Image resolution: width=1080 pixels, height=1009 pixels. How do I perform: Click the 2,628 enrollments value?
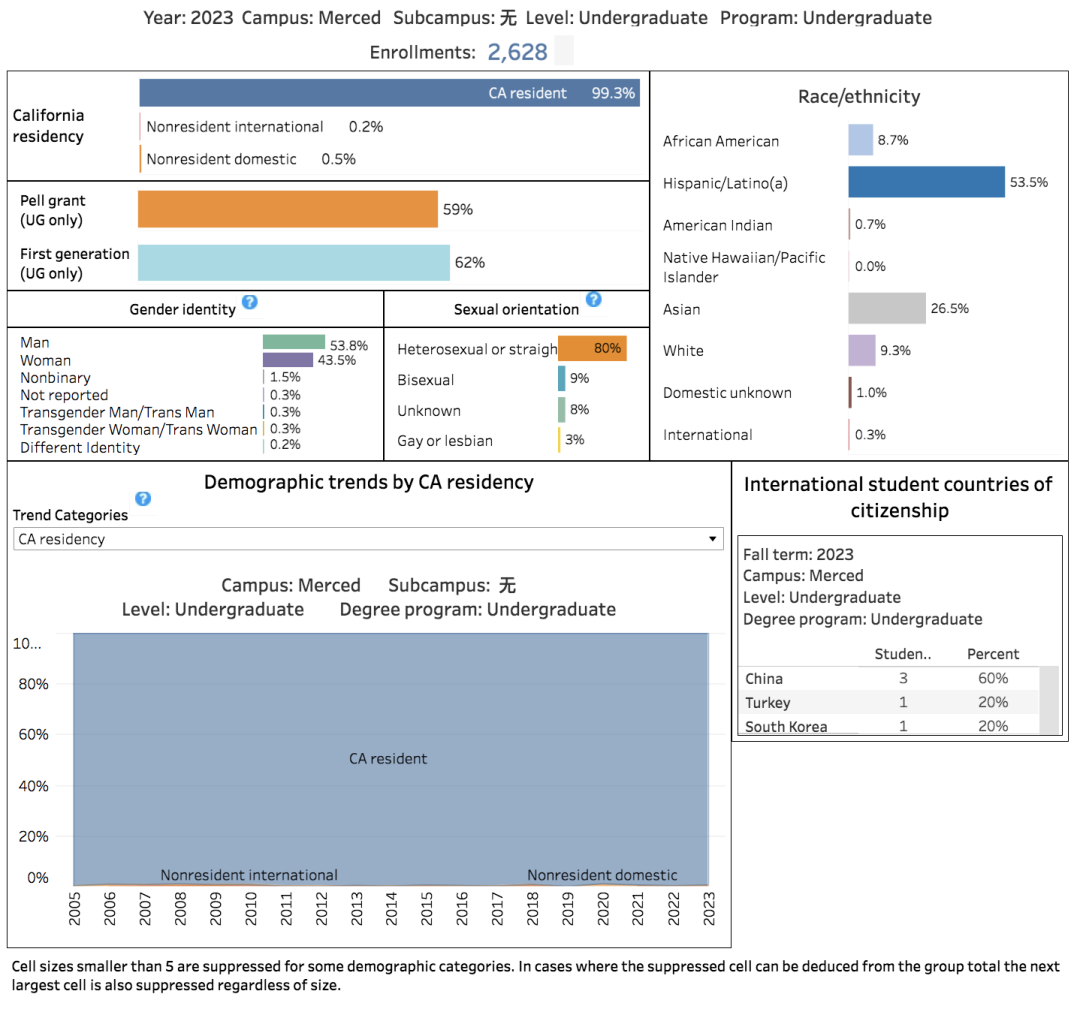click(x=517, y=52)
